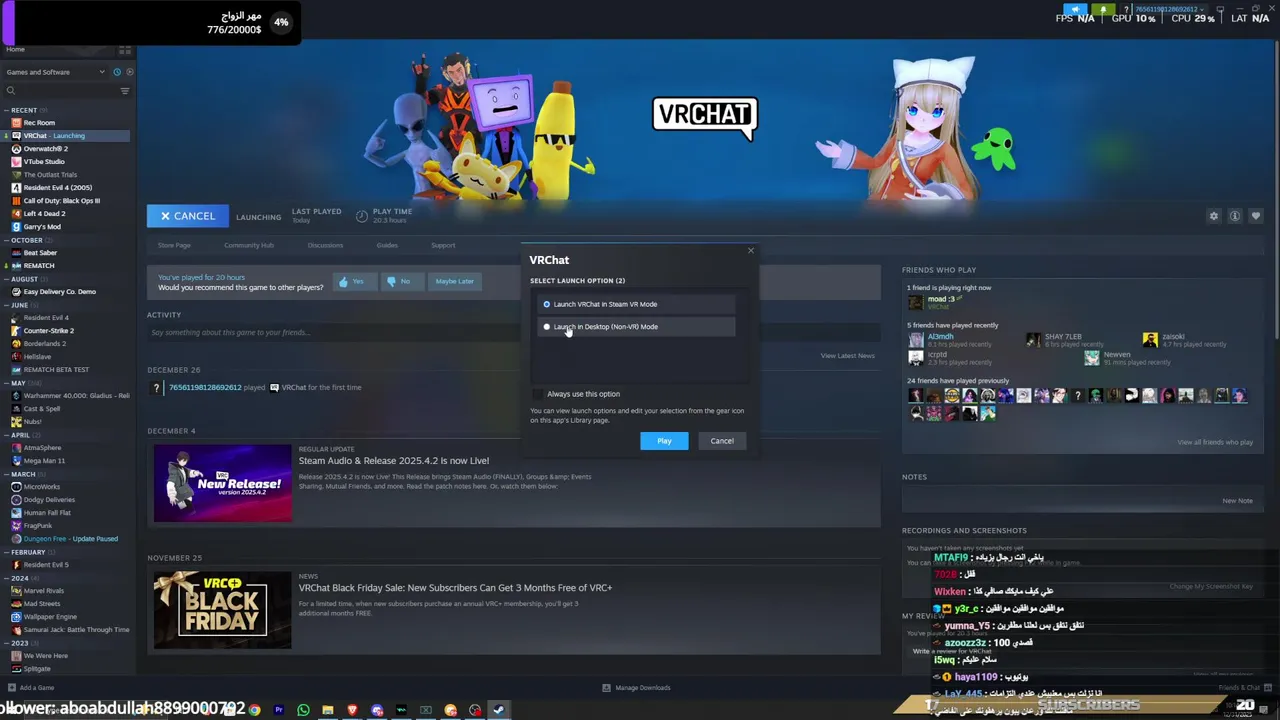Screen dimensions: 1280x720
Task: Check Always use this option
Action: tap(538, 394)
